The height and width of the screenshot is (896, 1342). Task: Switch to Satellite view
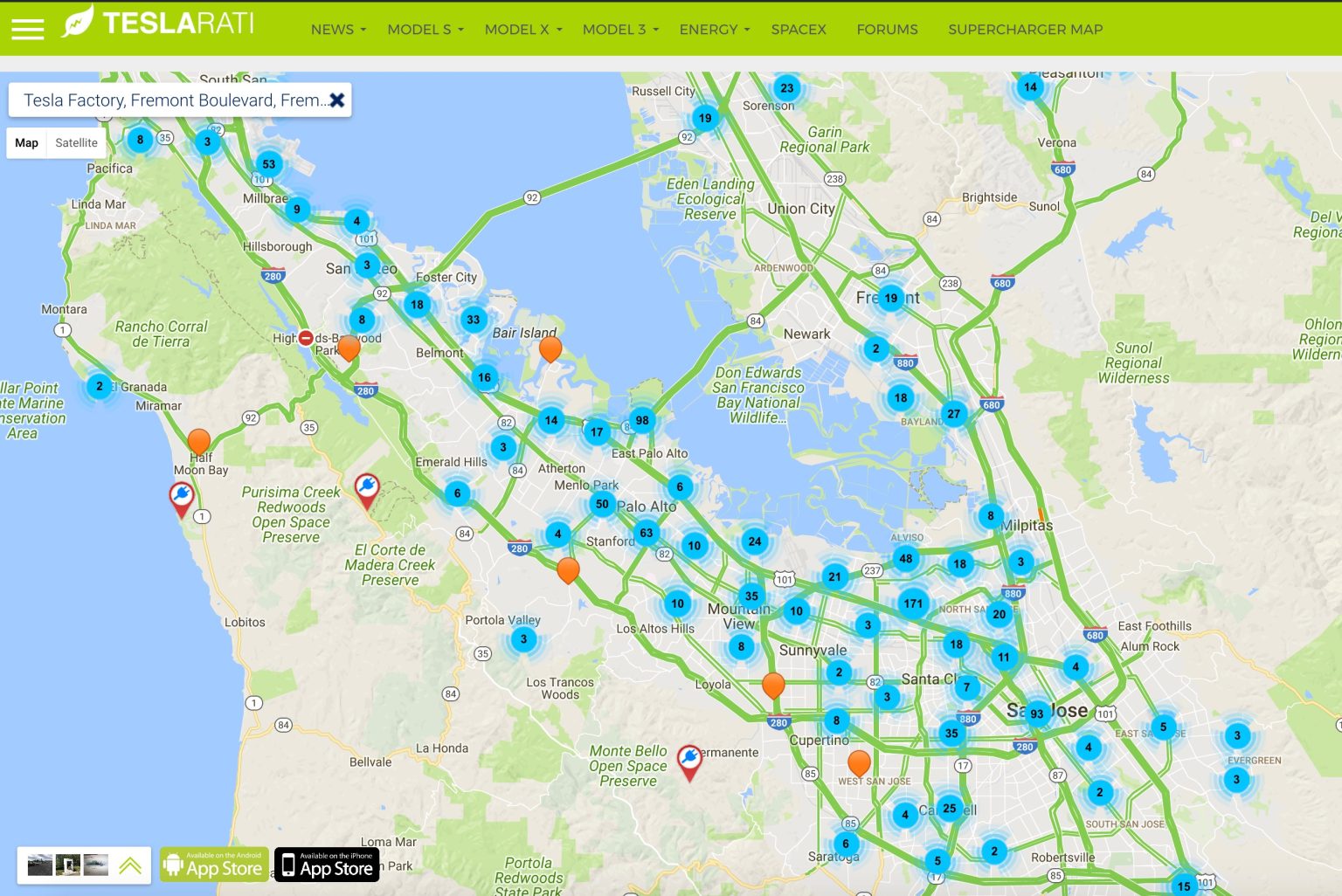(x=76, y=143)
